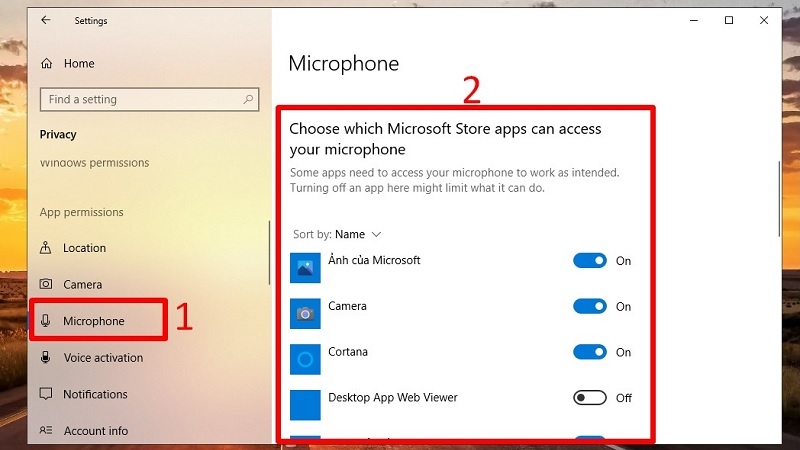Screen dimensions: 800x450
Task: Click the Ảnh của Microsoft photos icon
Action: pyautogui.click(x=305, y=268)
